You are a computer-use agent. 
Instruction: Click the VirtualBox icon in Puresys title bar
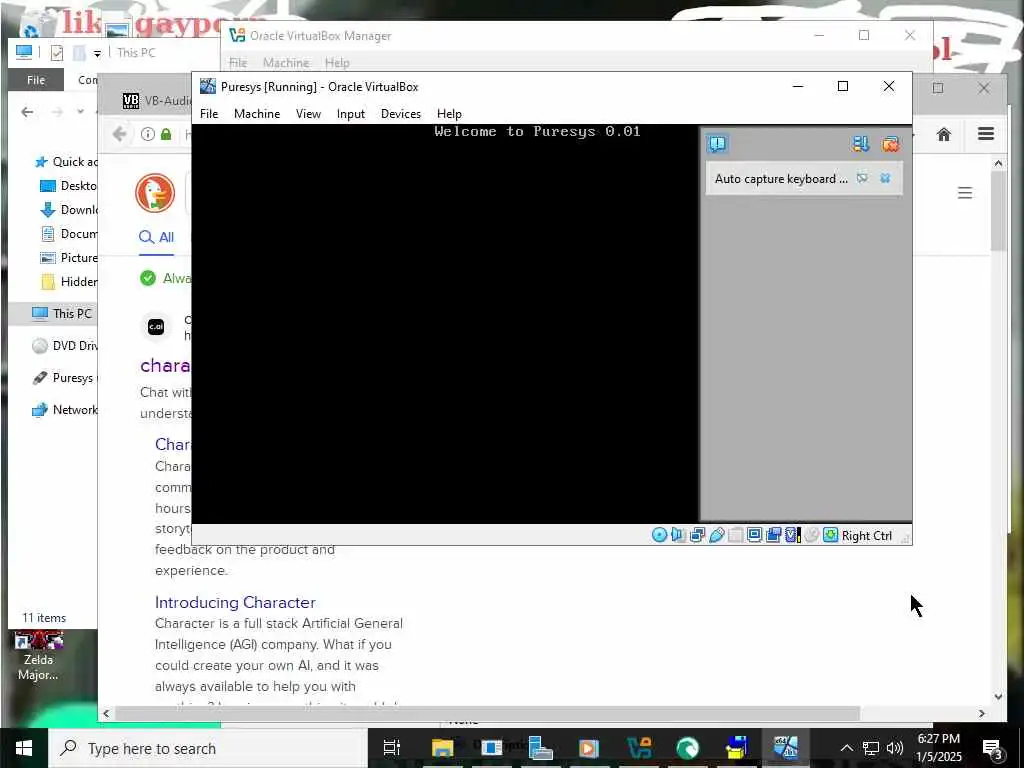pos(208,86)
